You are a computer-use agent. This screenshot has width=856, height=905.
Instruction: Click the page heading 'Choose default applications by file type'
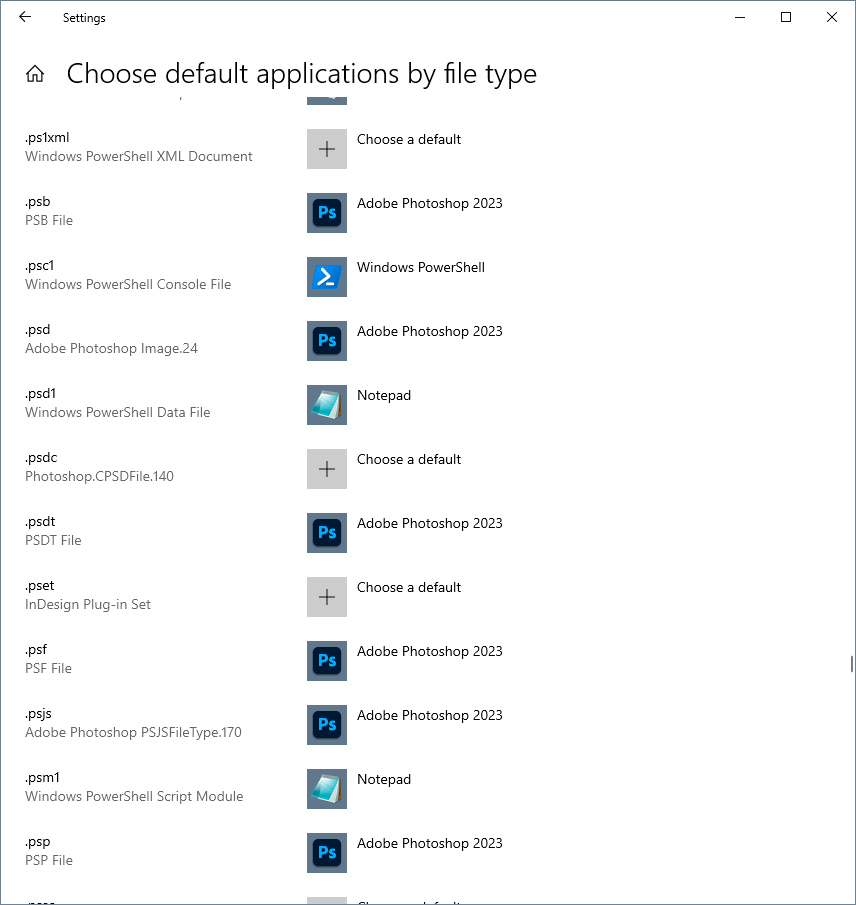coord(301,74)
